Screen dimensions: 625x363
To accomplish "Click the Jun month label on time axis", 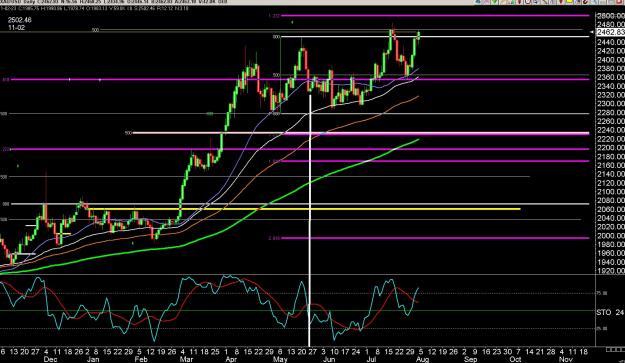I will pyautogui.click(x=328, y=359).
